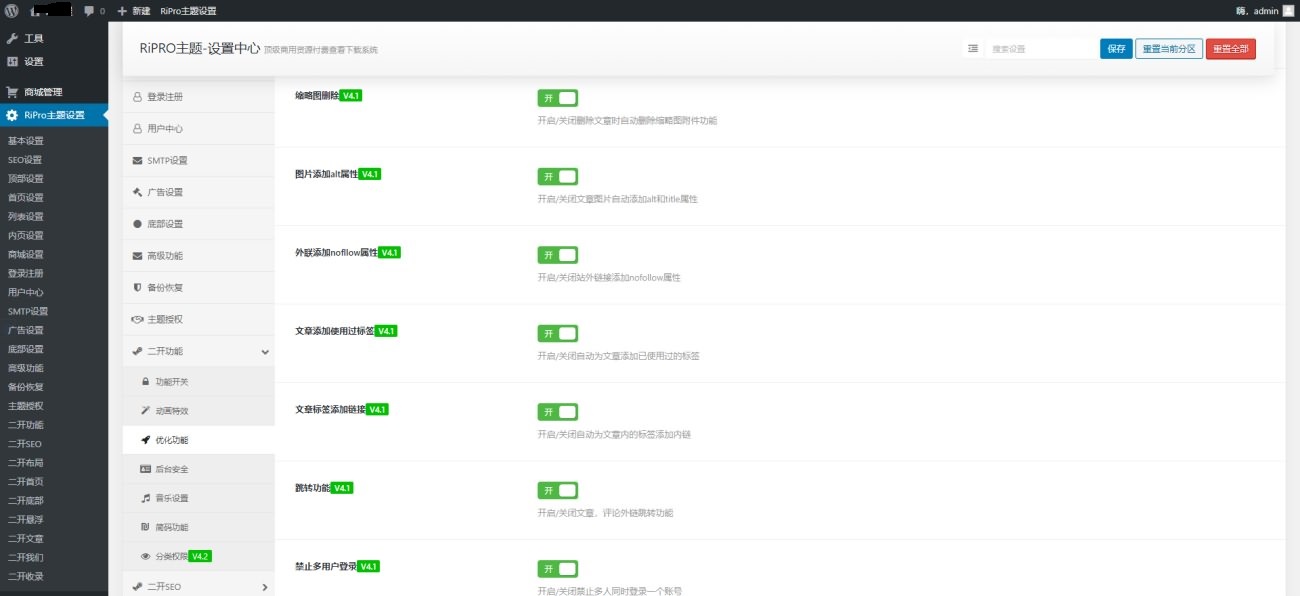Toggle the 缩略图删除 switch
Image resolution: width=1300 pixels, height=596 pixels.
coord(558,98)
